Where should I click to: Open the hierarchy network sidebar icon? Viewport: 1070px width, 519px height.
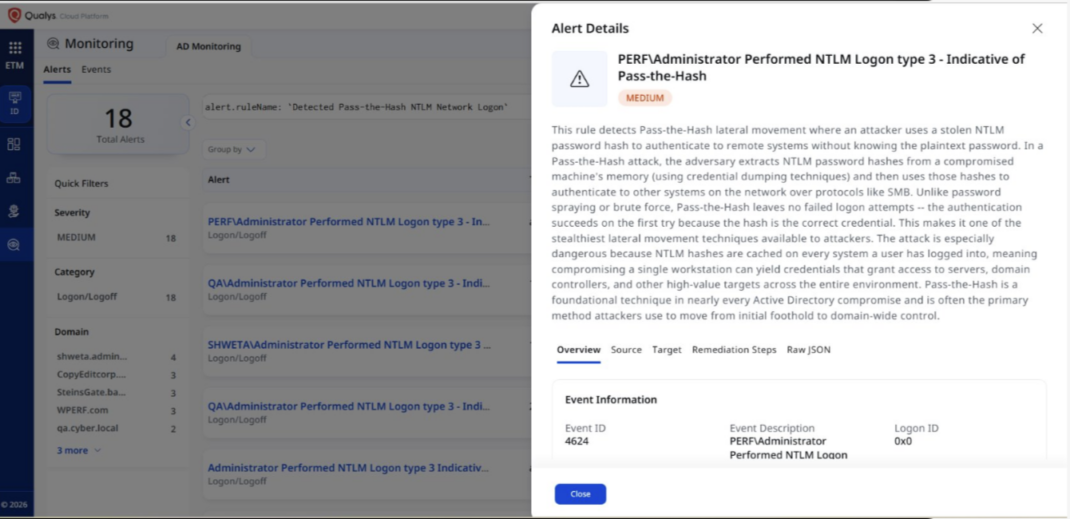tap(14, 177)
